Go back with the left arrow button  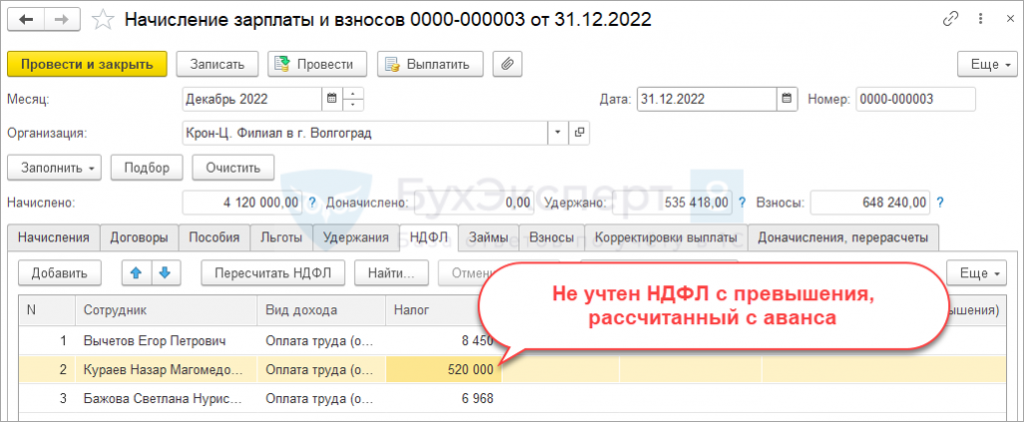click(x=26, y=20)
